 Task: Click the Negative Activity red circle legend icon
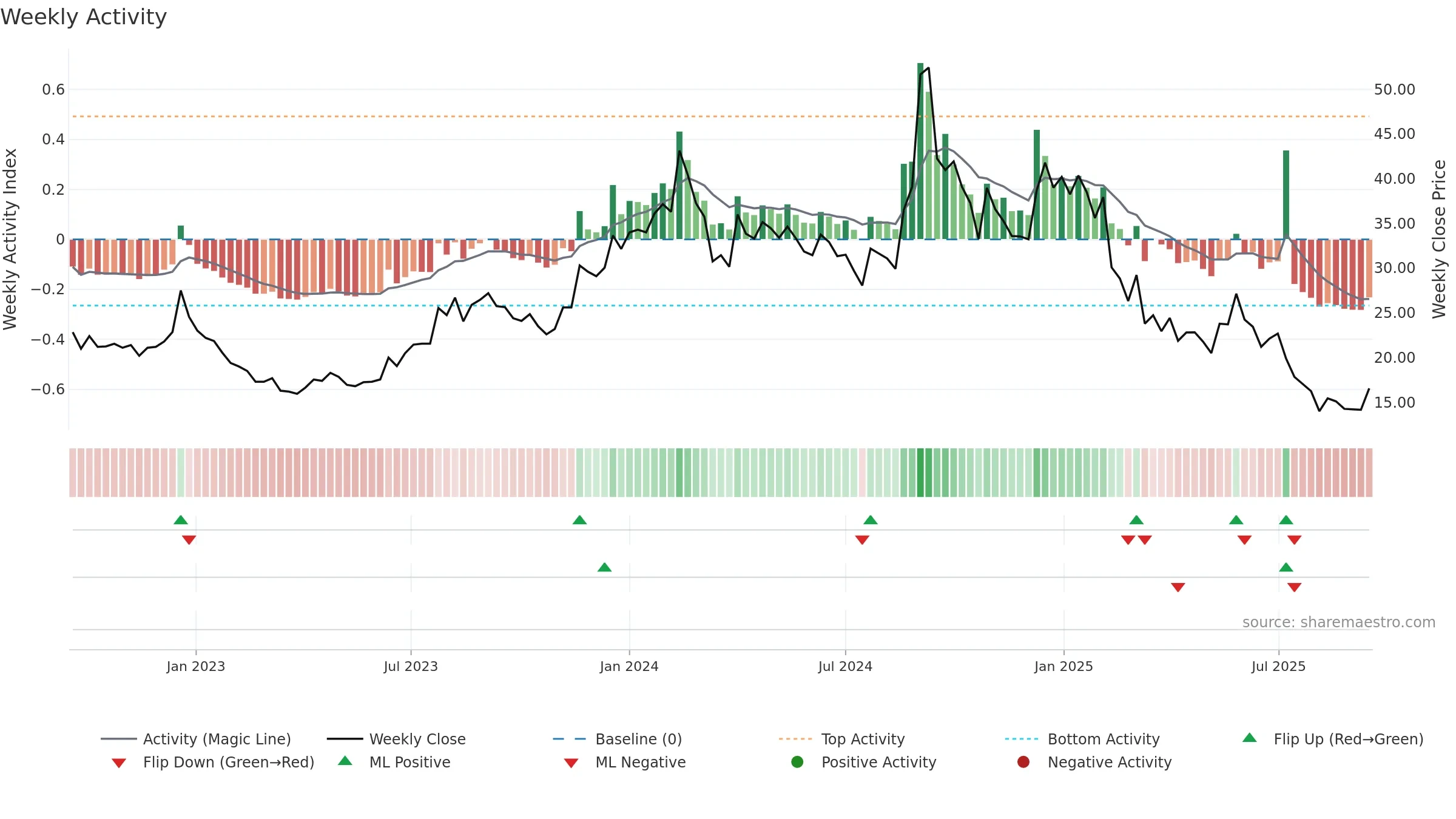click(1023, 762)
